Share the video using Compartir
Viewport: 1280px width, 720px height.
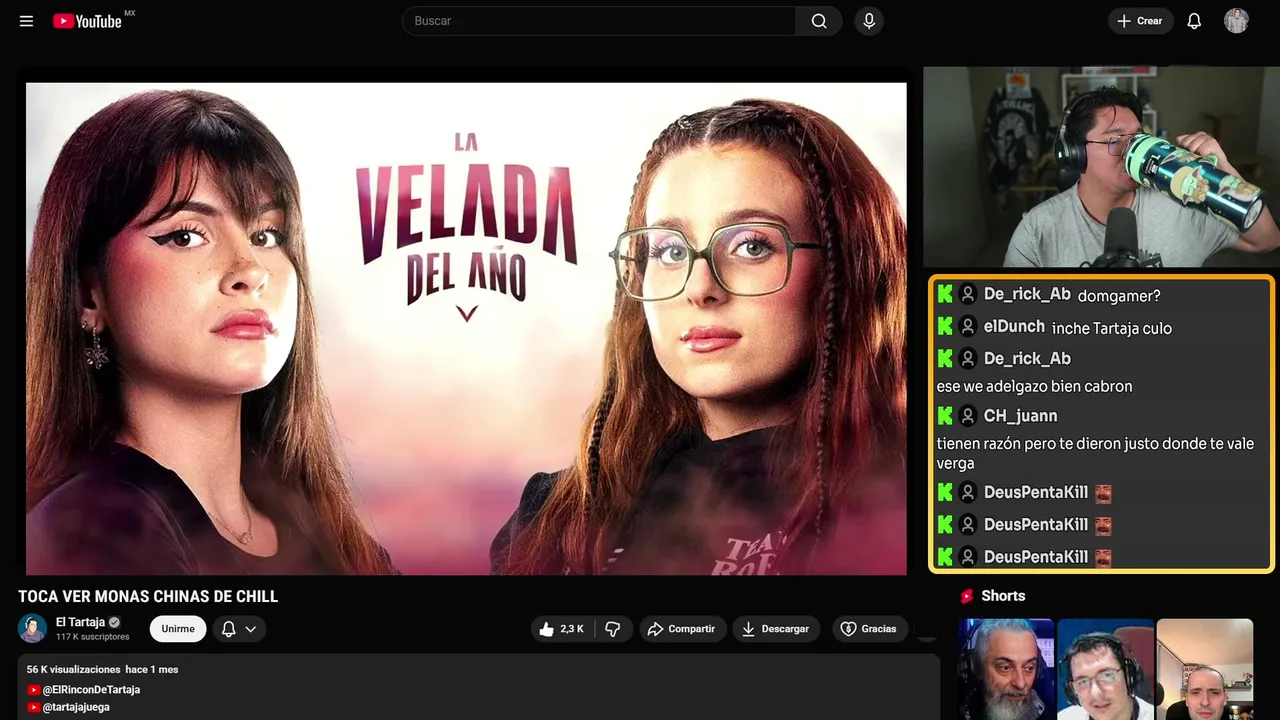pos(681,629)
